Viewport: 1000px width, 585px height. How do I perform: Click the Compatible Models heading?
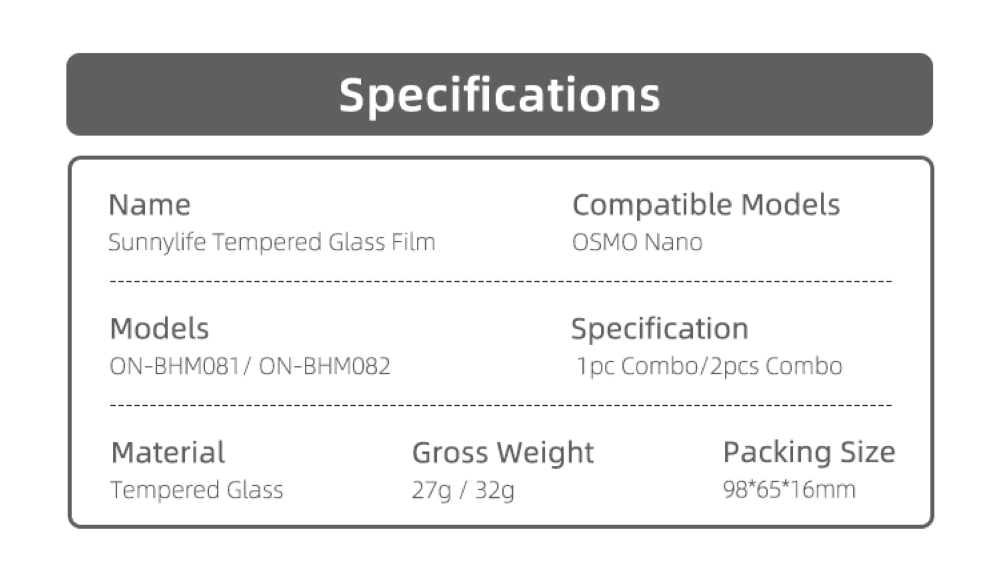click(705, 205)
